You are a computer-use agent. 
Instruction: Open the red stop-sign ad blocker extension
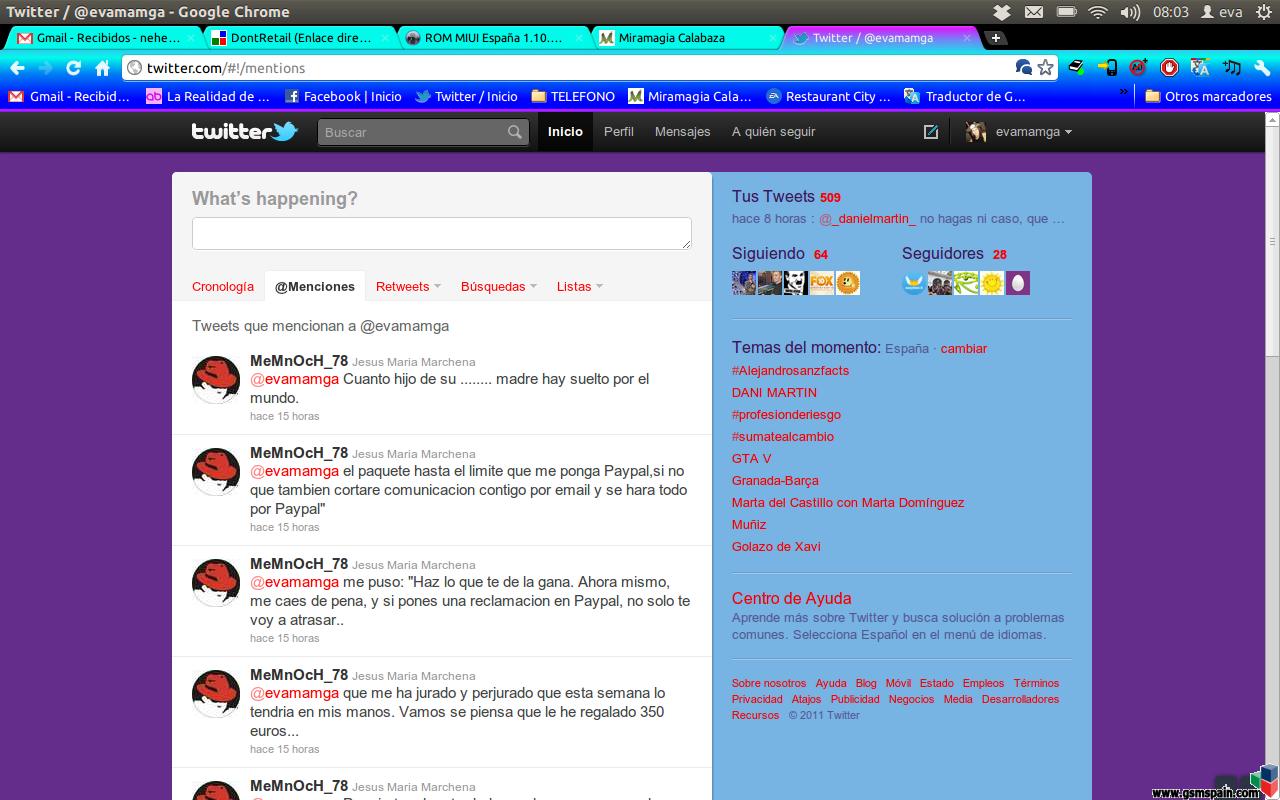coord(1169,68)
